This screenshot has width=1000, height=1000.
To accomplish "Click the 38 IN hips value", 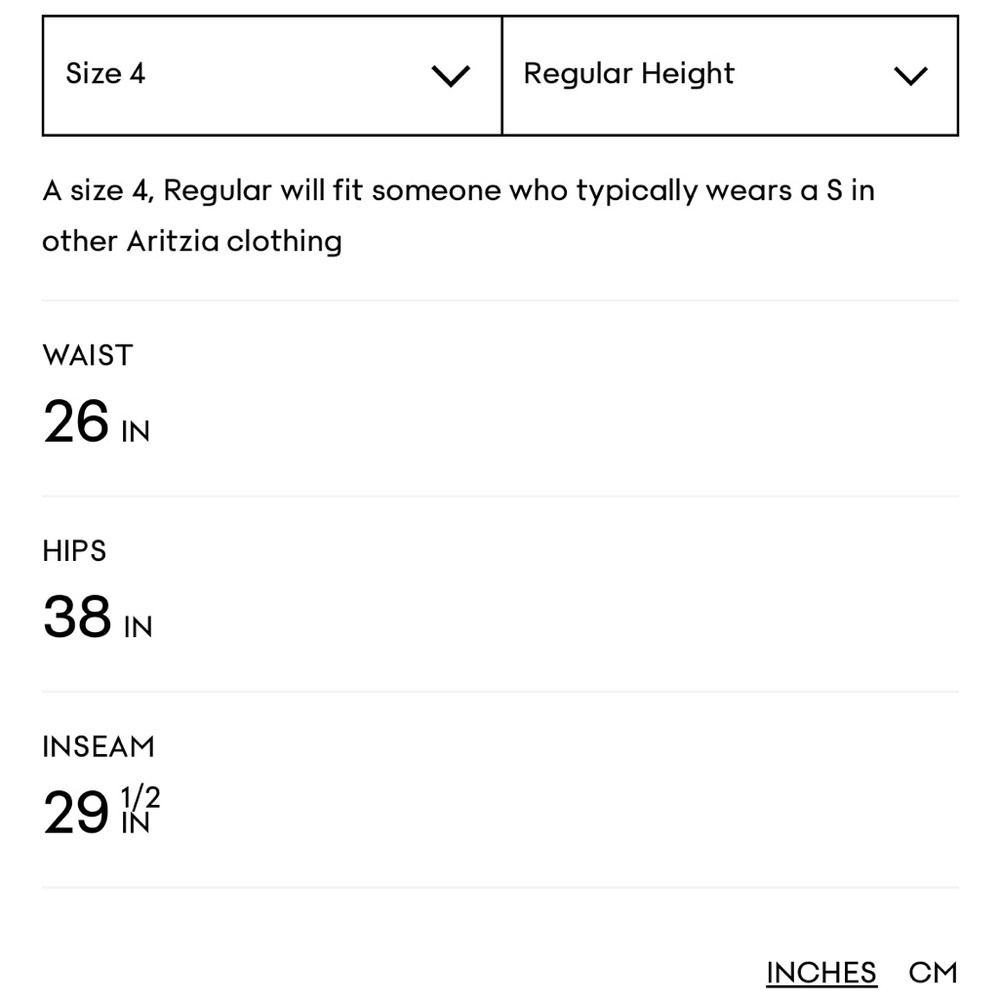I will pyautogui.click(x=97, y=617).
